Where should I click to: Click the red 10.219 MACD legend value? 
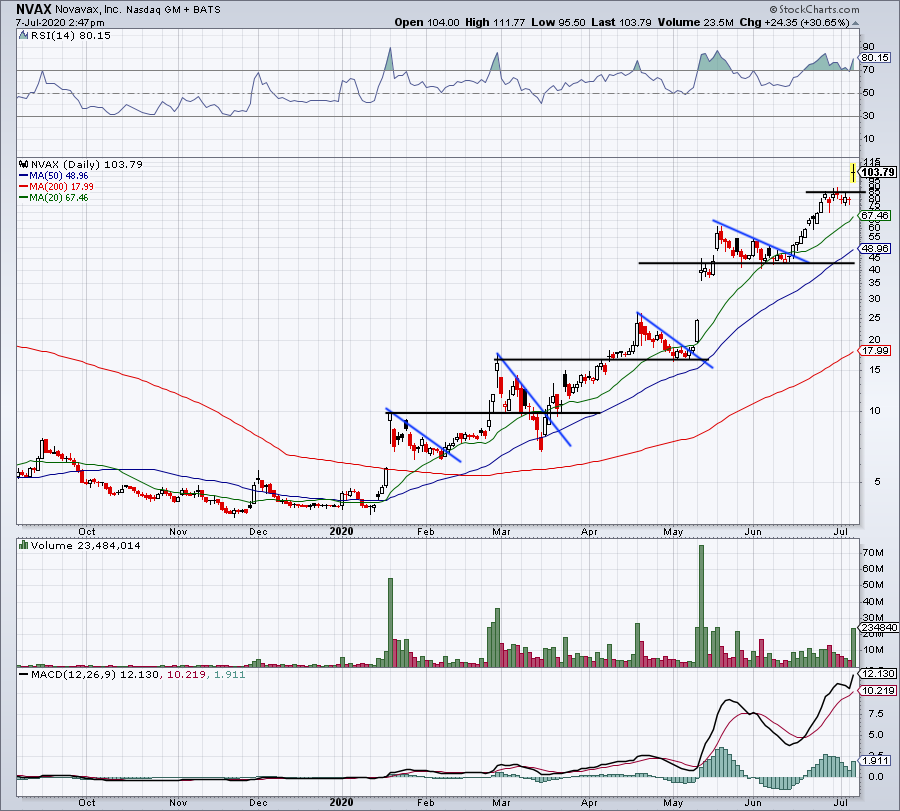point(184,674)
